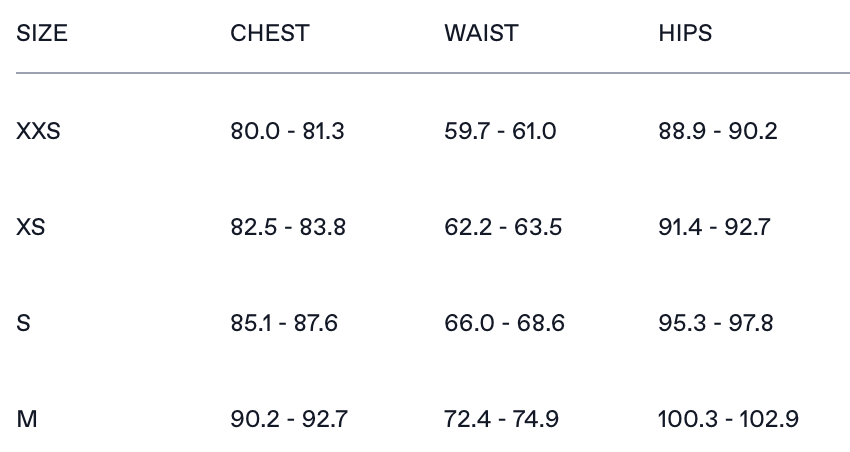Click chest value 90.2 - 92.7
This screenshot has width=850, height=452.
[x=289, y=419]
